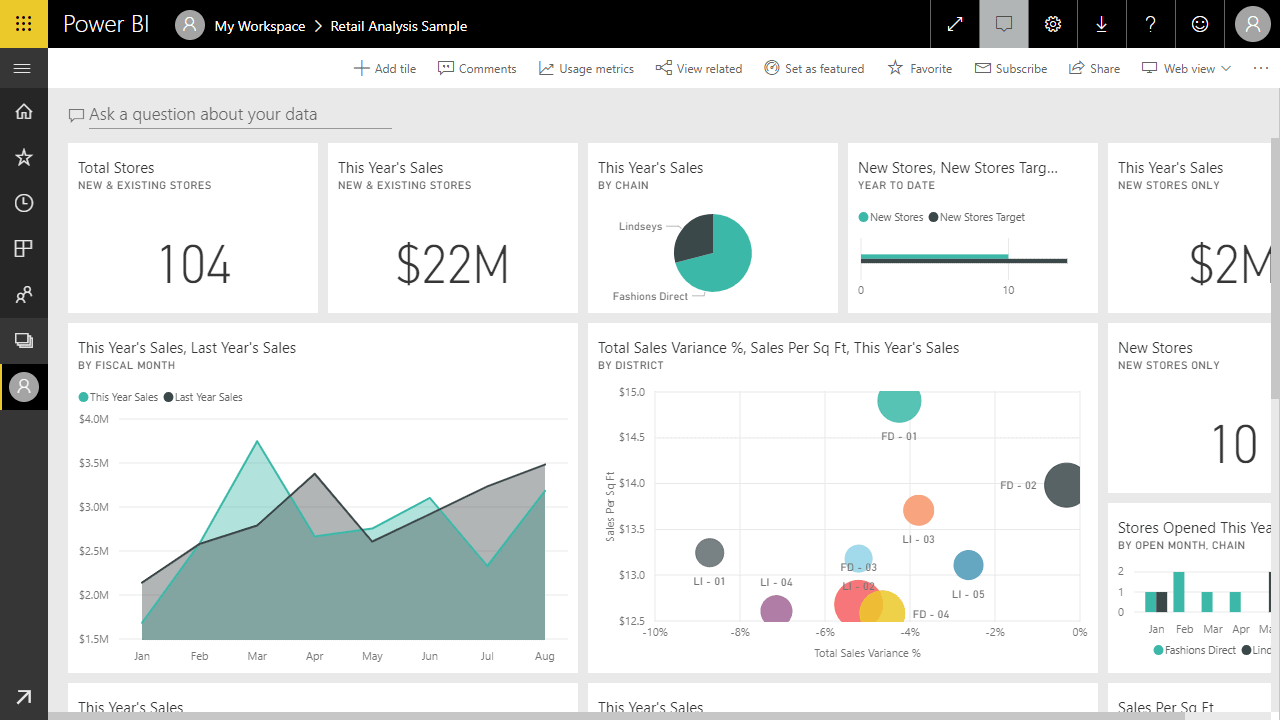Screen dimensions: 1280x720
Task: Click Last Year Sales legend swatch
Action: click(168, 397)
